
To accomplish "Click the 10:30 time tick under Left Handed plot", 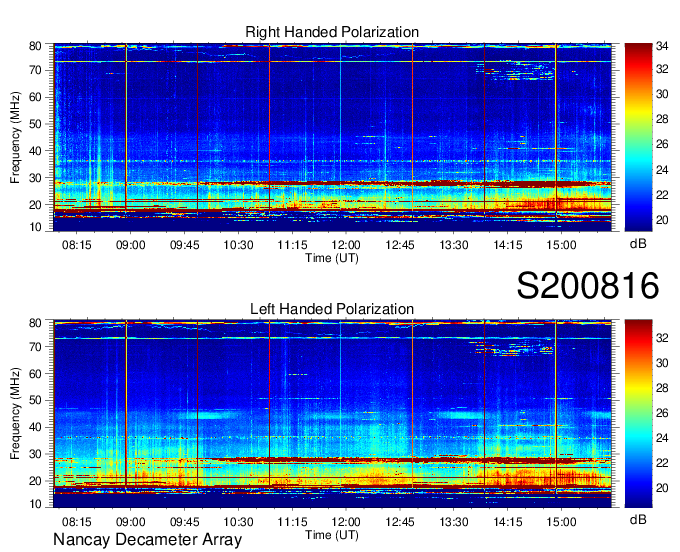I will (238, 522).
